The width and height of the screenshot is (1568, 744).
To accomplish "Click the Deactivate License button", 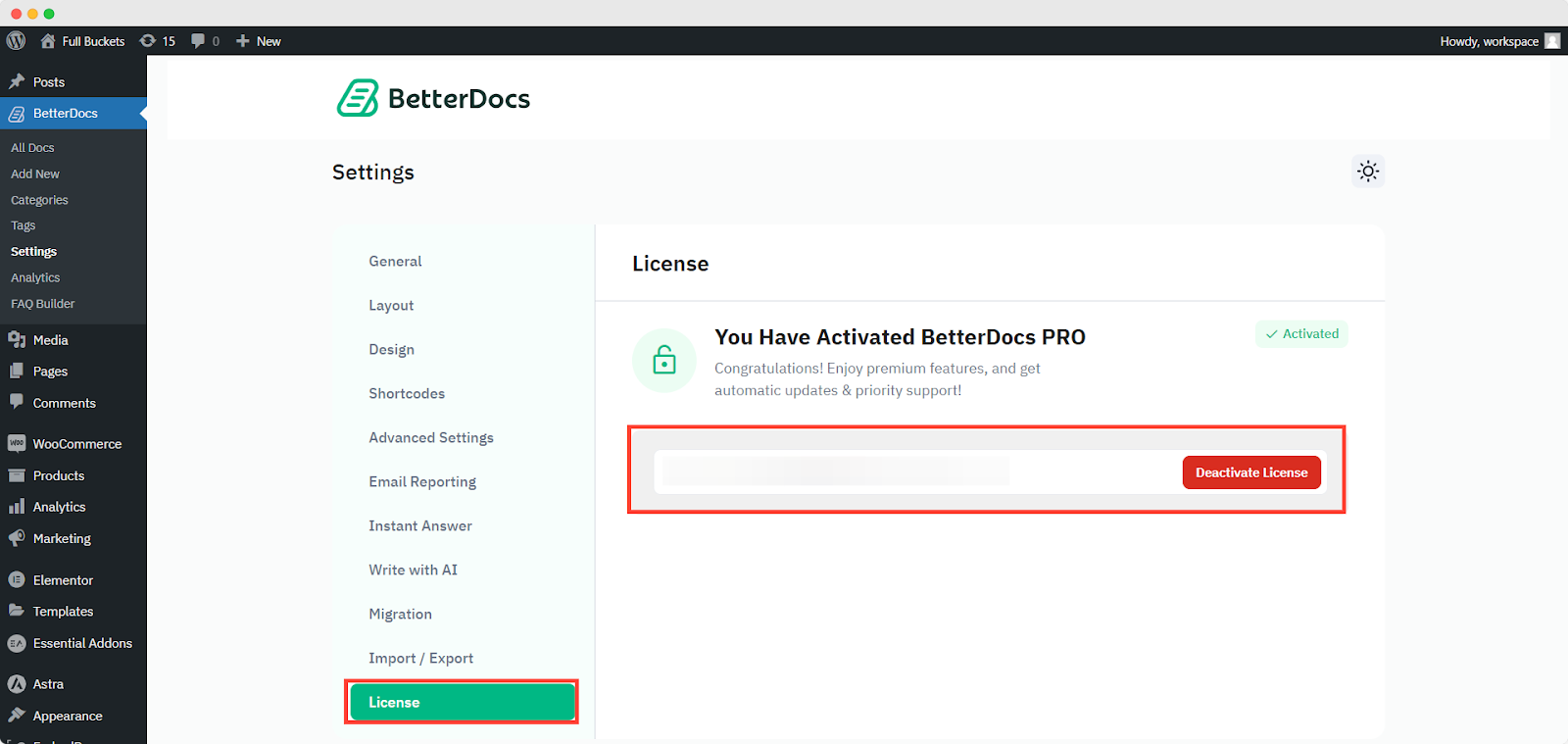I will click(1251, 472).
